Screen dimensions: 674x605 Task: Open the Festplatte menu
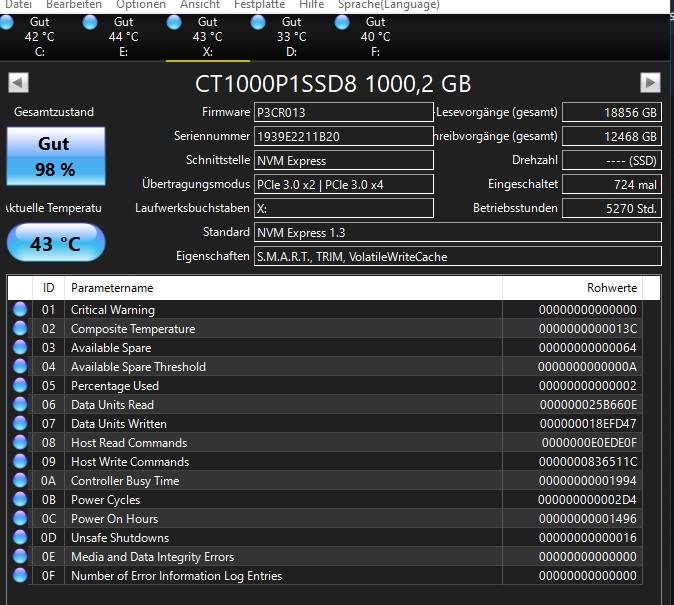[x=260, y=5]
